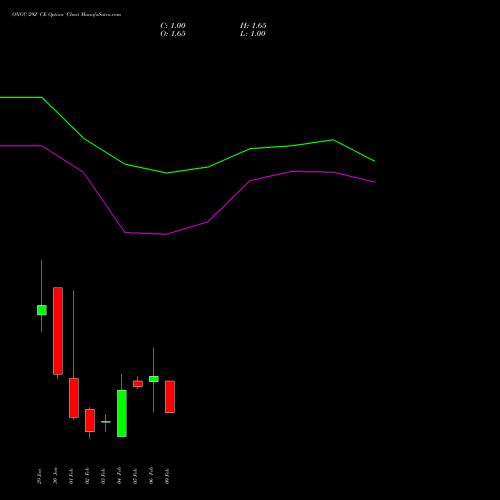
Task: Select the red candle for 02 Feb
Action: [90, 420]
